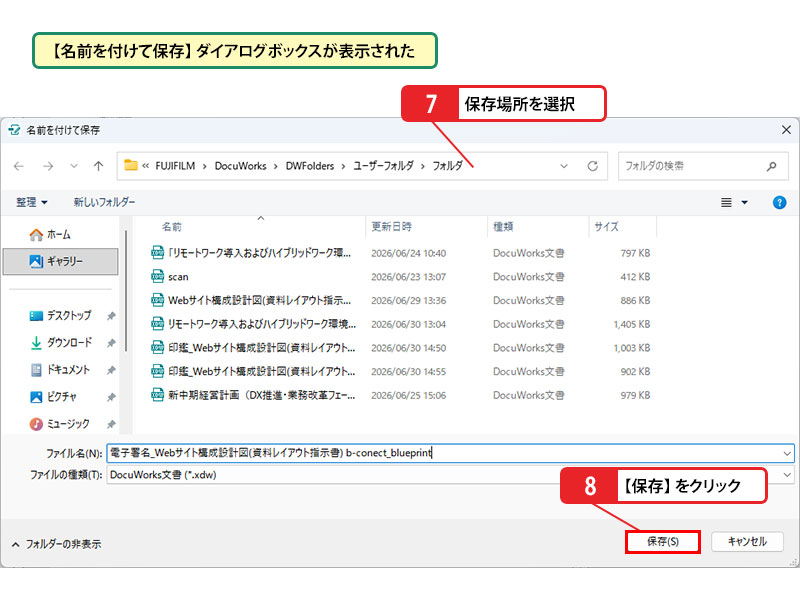Screen dimensions: 800x600
Task: Open デスクトップ in navigation pane
Action: (60, 316)
